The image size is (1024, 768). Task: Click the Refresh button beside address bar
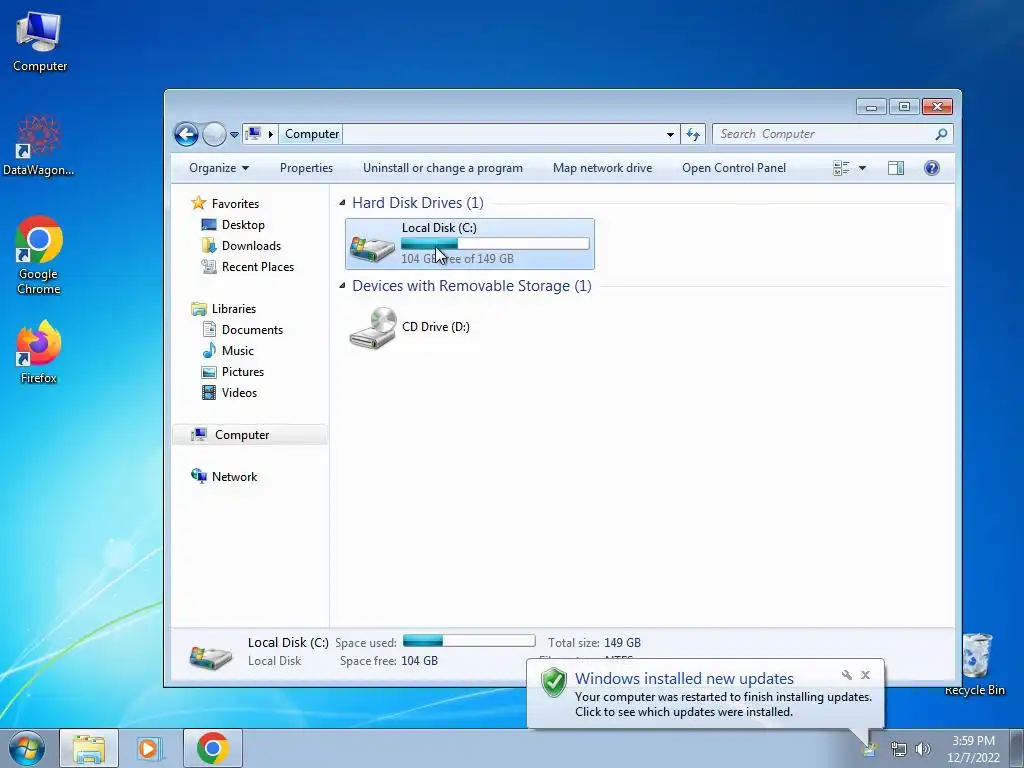(x=693, y=135)
